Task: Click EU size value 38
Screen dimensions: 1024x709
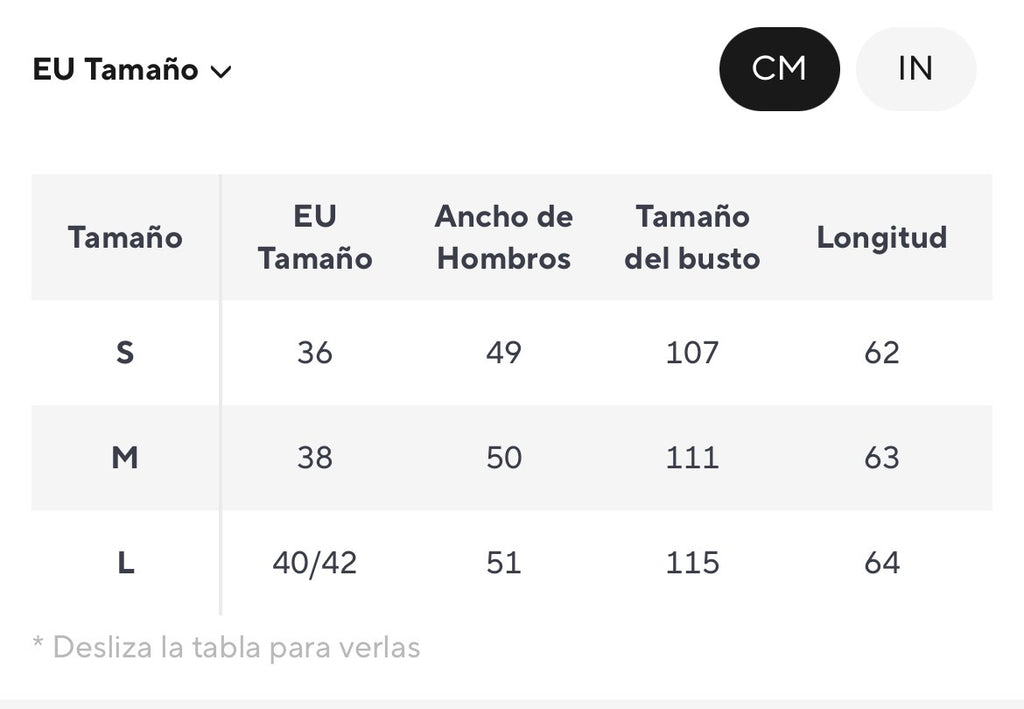Action: coord(315,458)
